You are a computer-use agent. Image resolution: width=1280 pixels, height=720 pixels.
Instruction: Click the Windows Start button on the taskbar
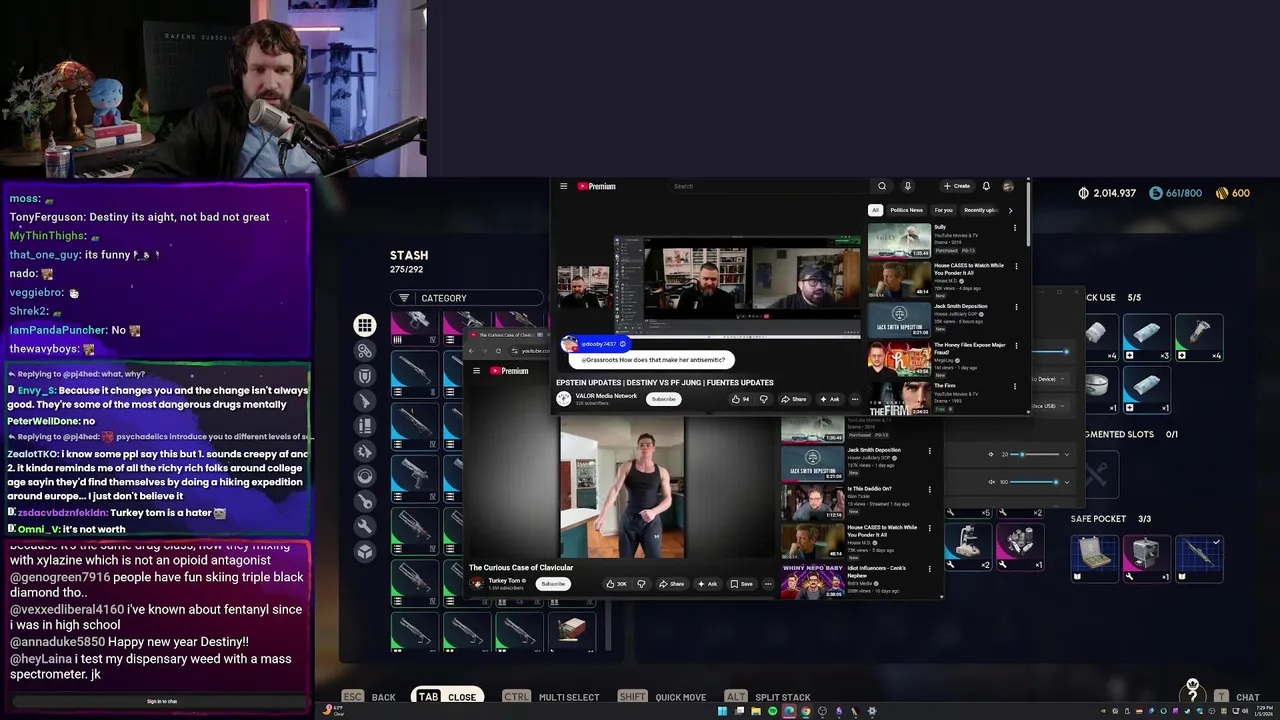[x=721, y=711]
